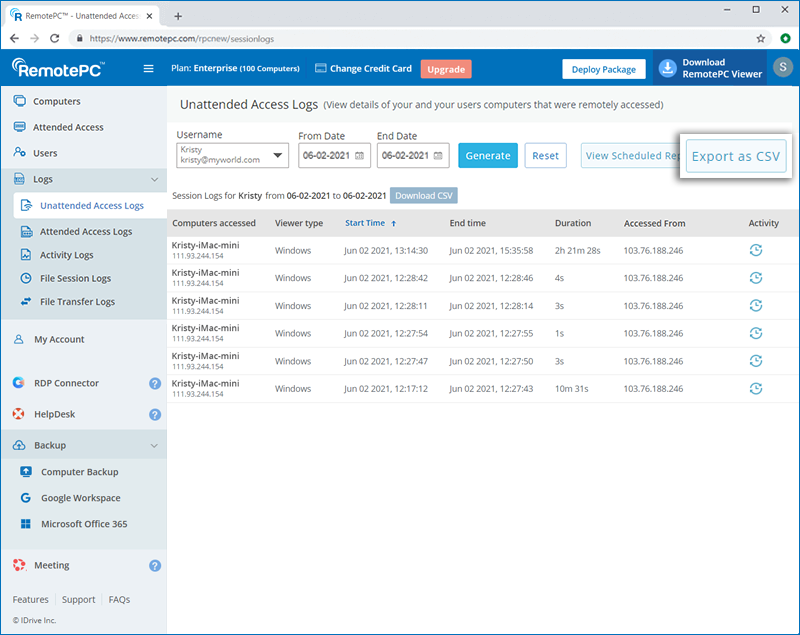Open Attended Access Logs in sidebar

pos(85,231)
